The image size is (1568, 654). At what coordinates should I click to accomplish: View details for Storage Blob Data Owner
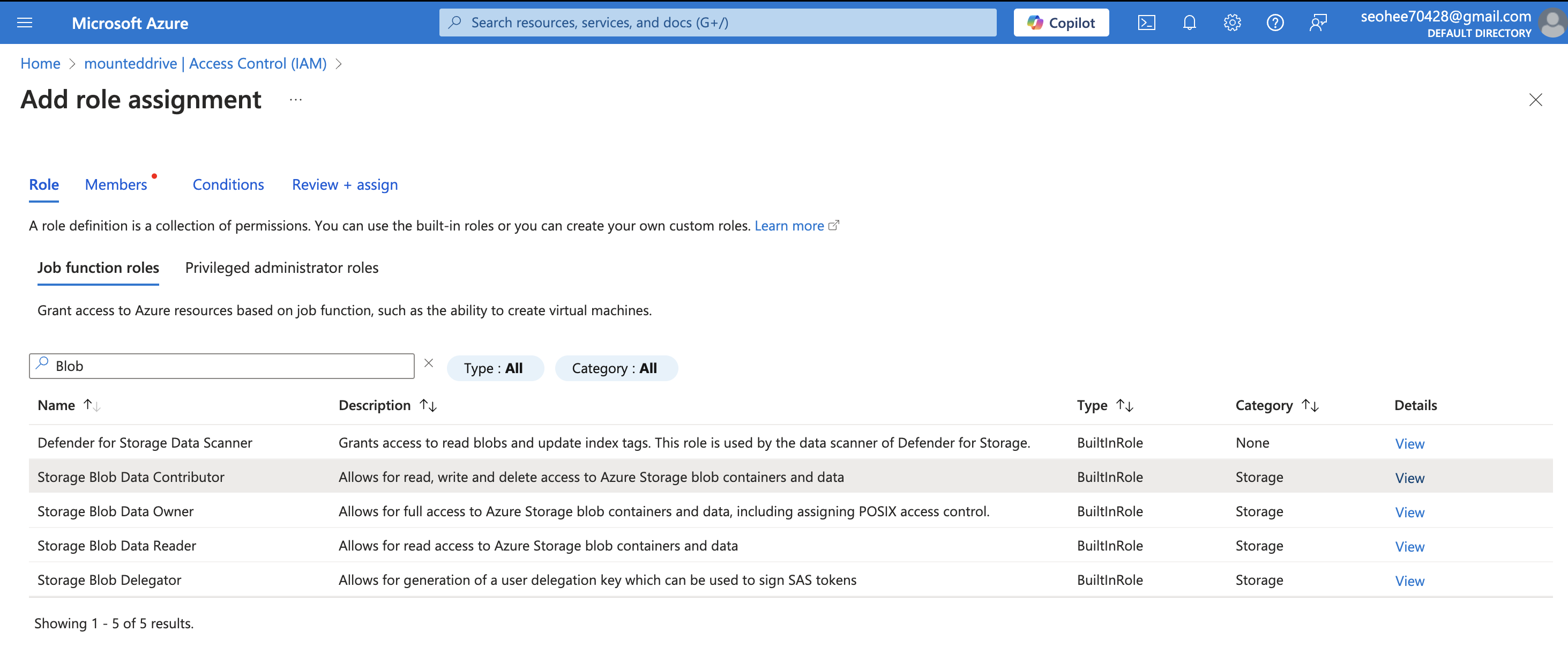(x=1410, y=512)
